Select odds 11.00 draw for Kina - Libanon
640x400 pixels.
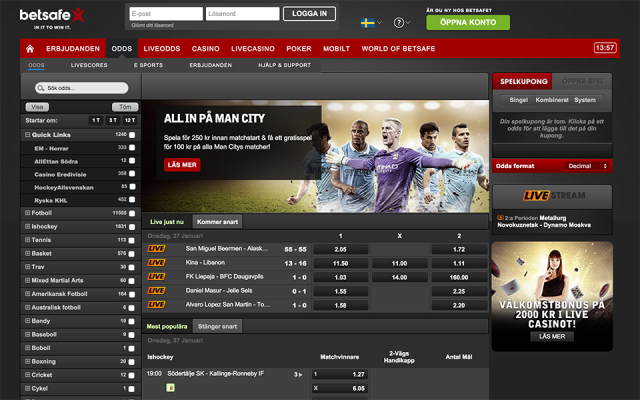tap(400, 264)
